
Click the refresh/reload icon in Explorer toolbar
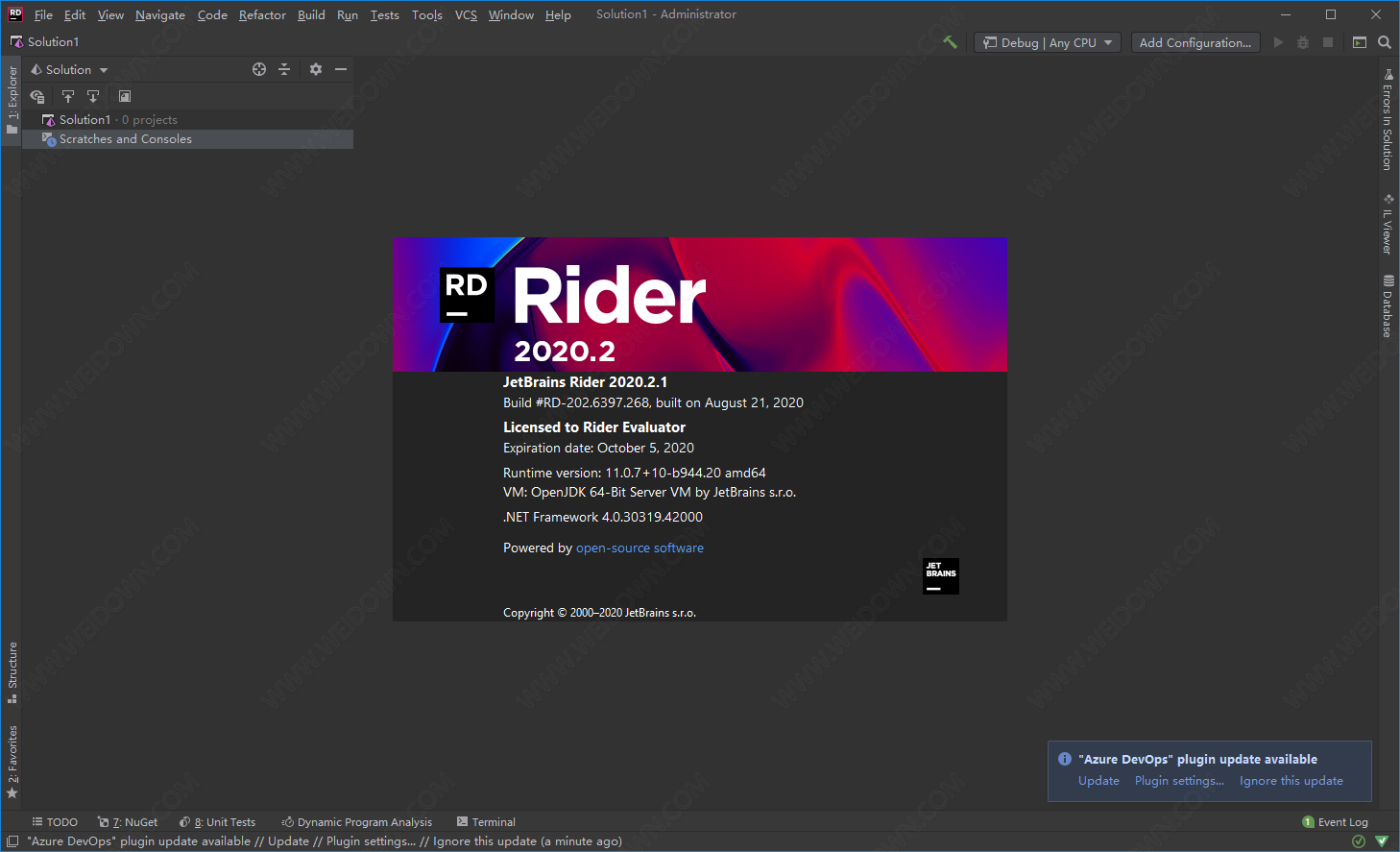(37, 96)
